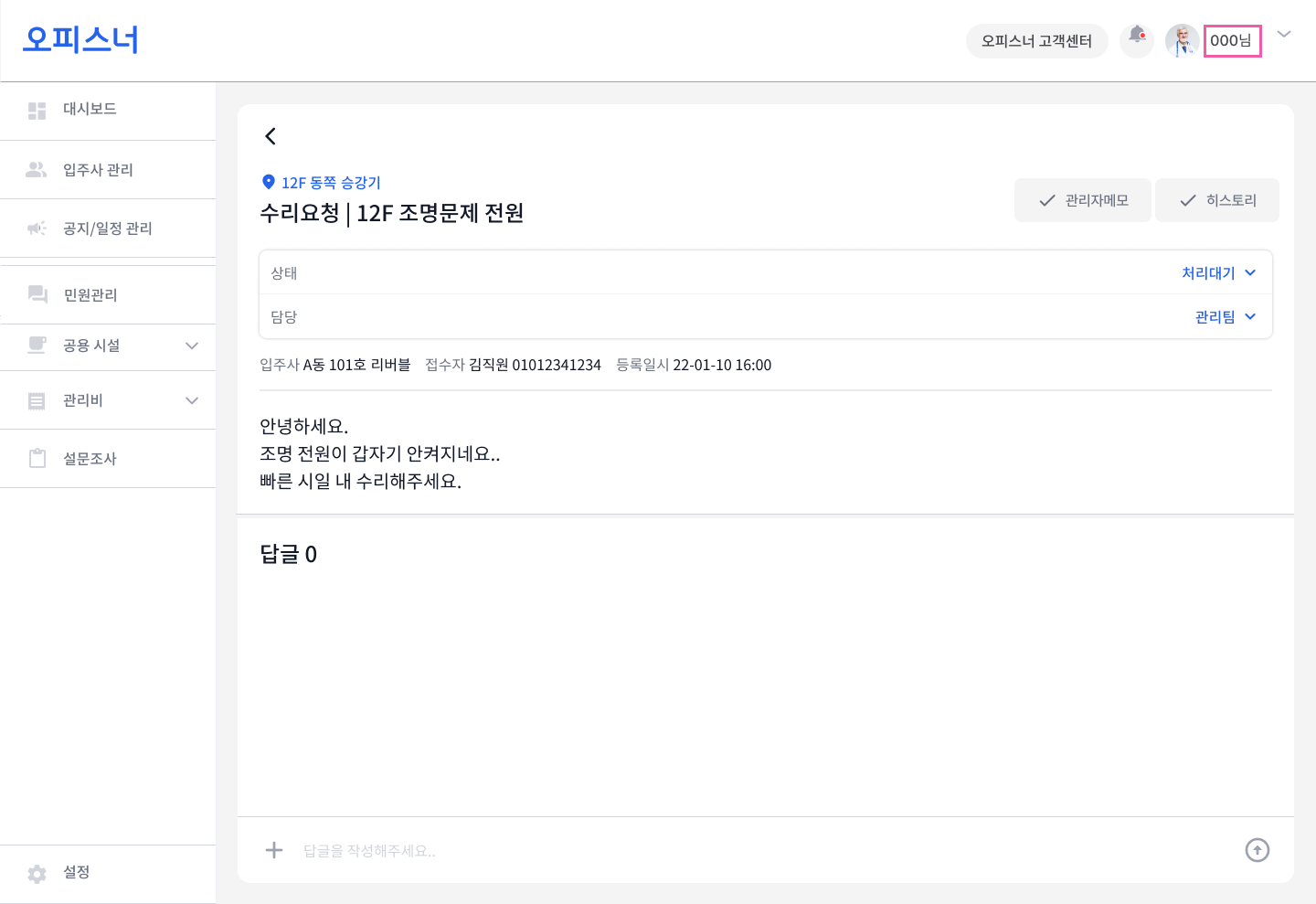Click the 민원관리 chat icon
This screenshot has width=1316, height=904.
37,294
